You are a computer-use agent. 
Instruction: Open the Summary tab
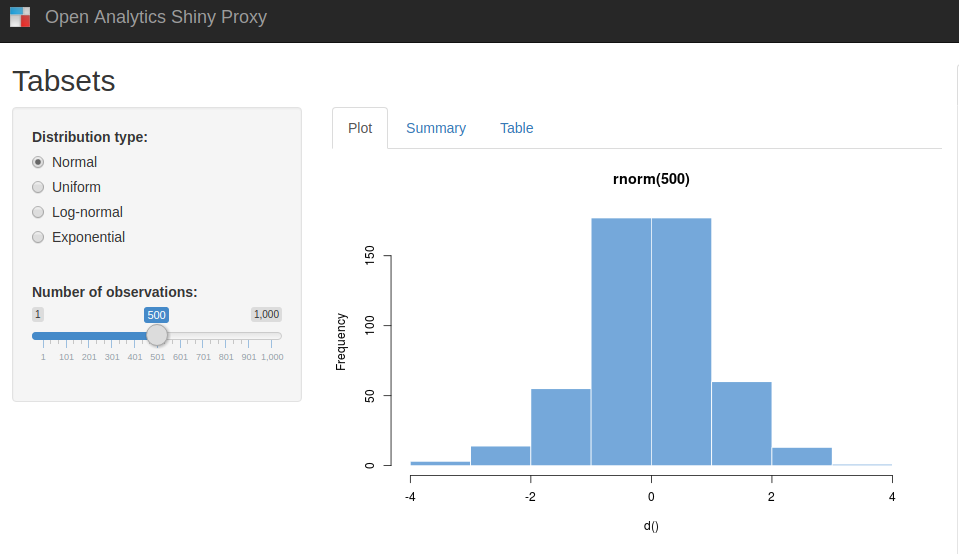[x=436, y=128]
